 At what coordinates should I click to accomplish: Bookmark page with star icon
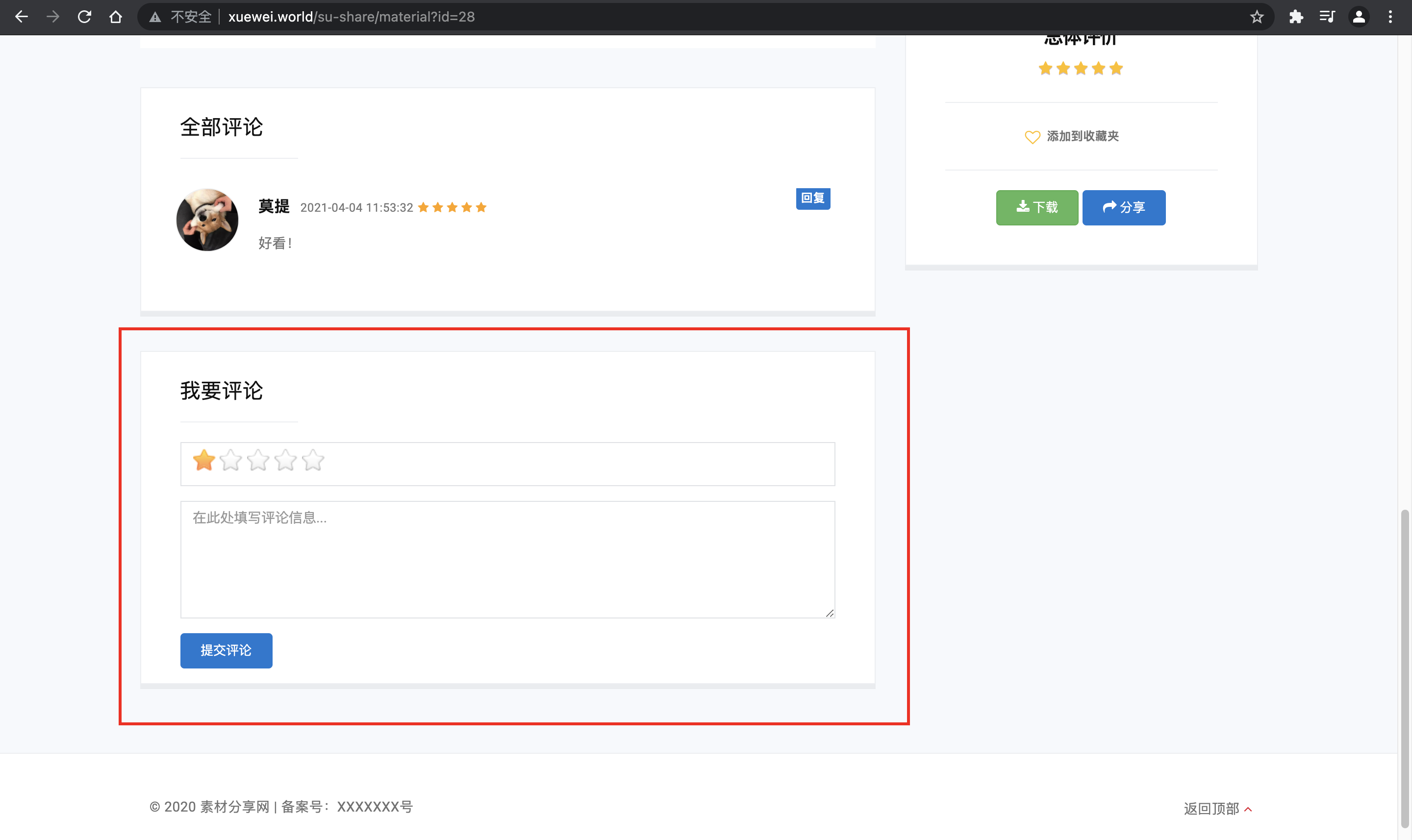pos(1257,17)
